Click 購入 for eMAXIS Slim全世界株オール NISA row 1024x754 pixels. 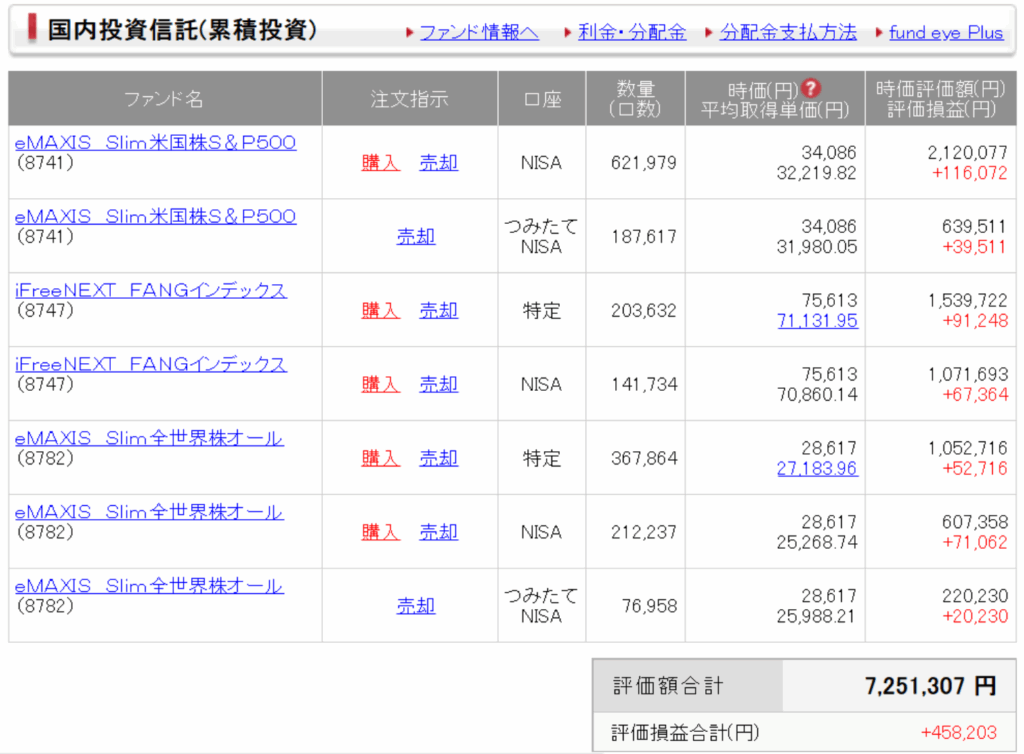380,531
